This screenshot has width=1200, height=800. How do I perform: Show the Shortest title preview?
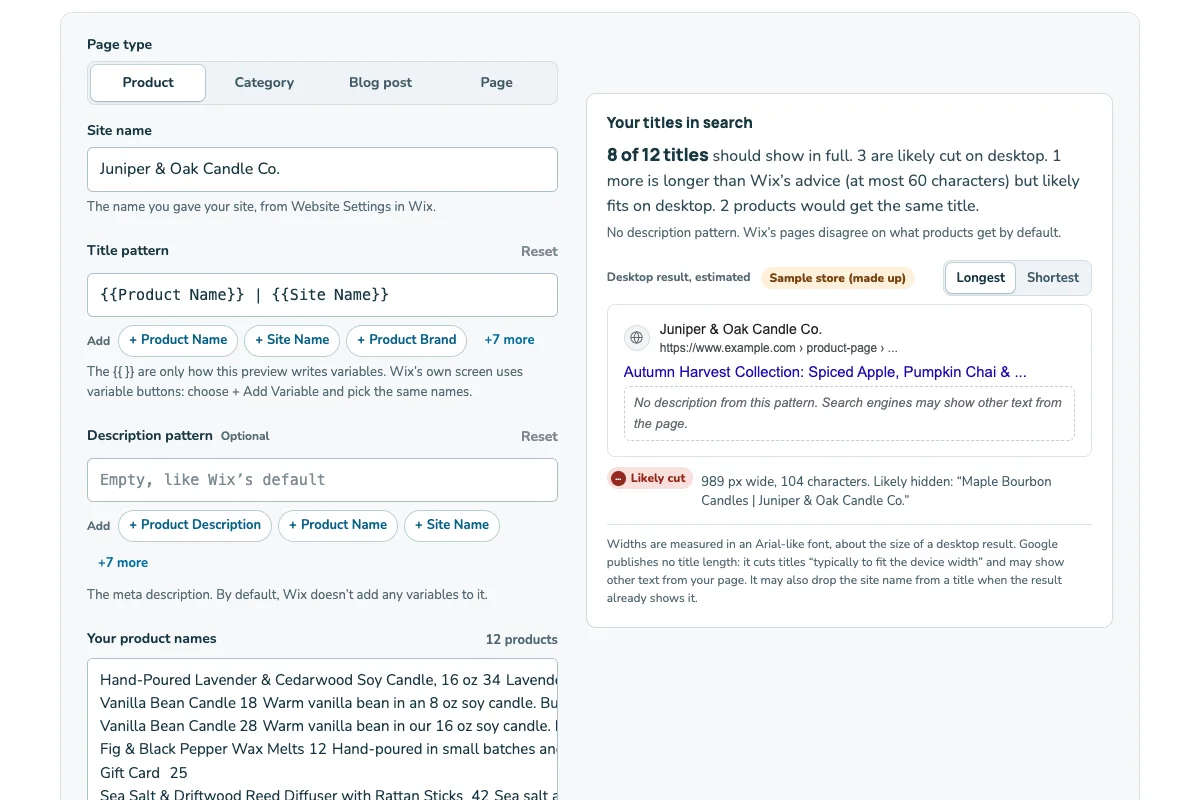[1053, 278]
